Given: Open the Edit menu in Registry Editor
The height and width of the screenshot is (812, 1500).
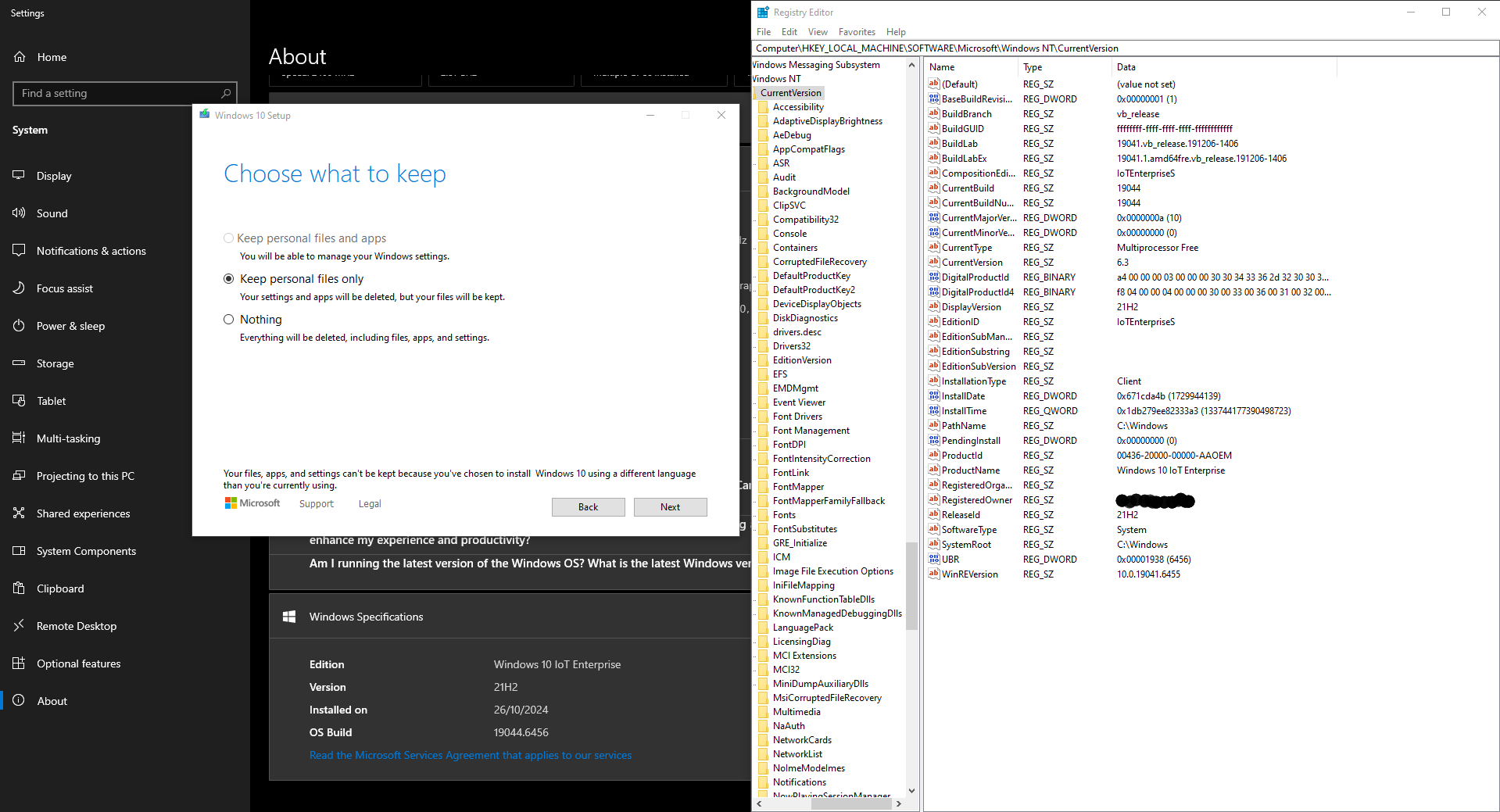Looking at the screenshot, I should click(789, 32).
